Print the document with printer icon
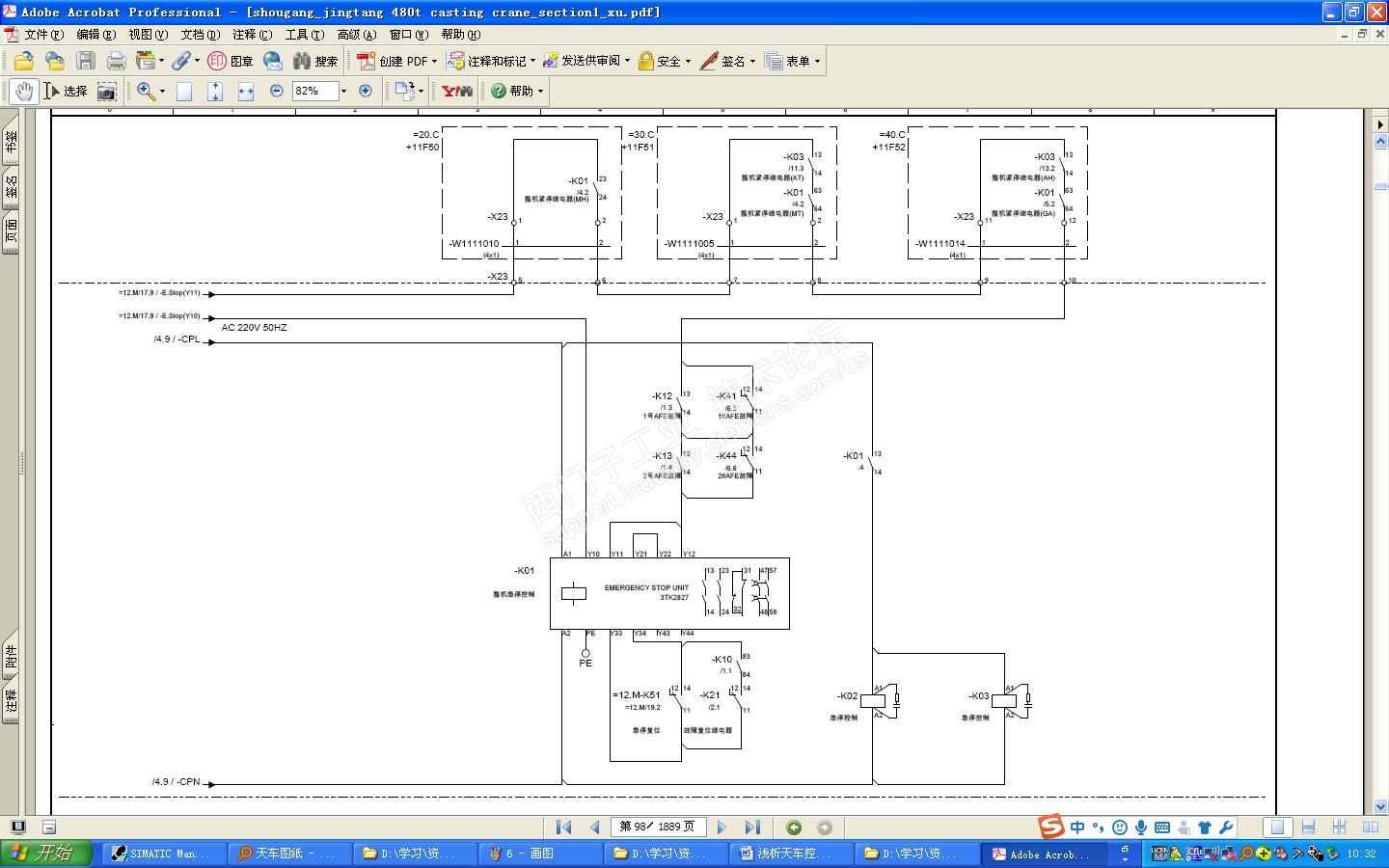 point(117,61)
